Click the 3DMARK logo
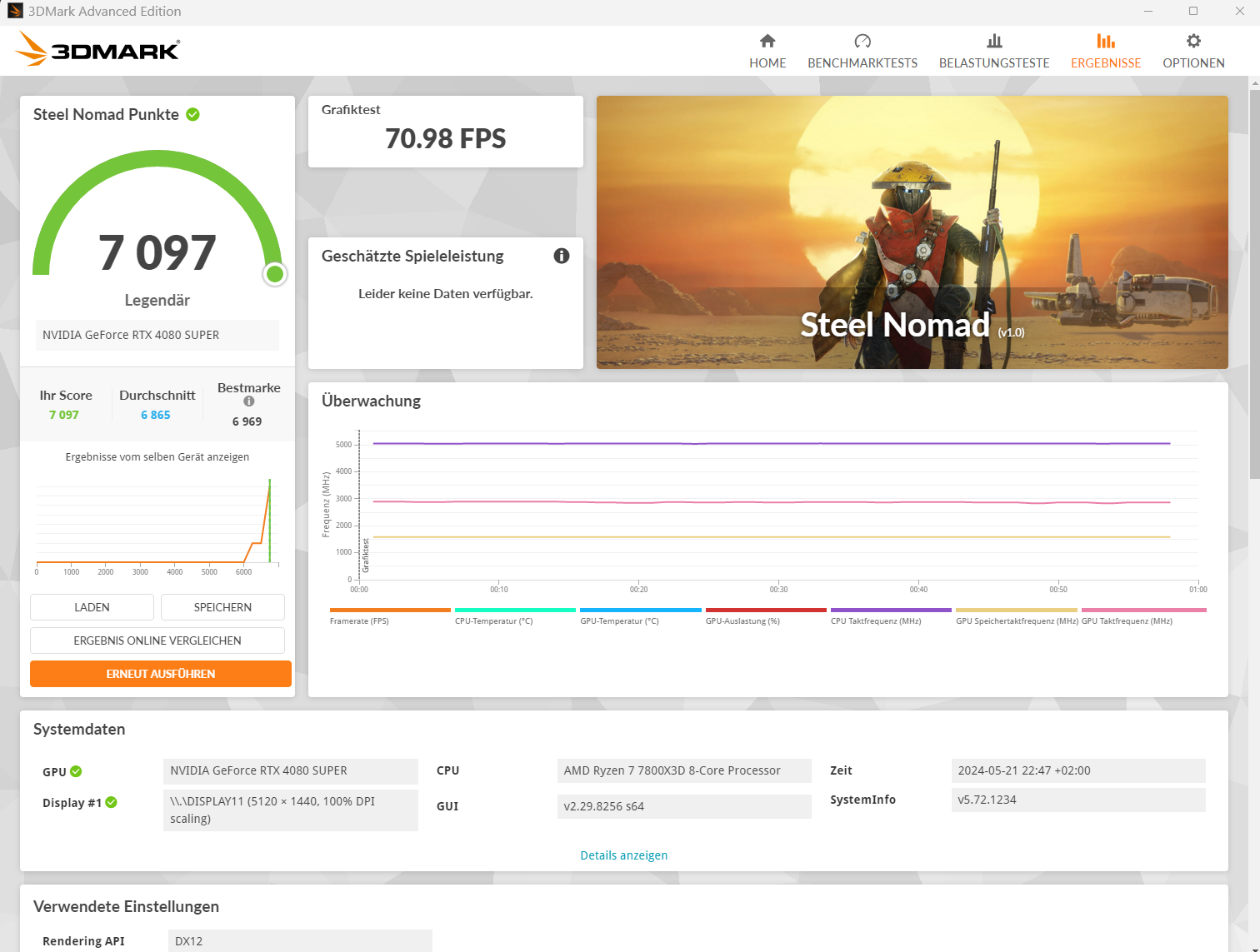The image size is (1260, 952). 97,49
